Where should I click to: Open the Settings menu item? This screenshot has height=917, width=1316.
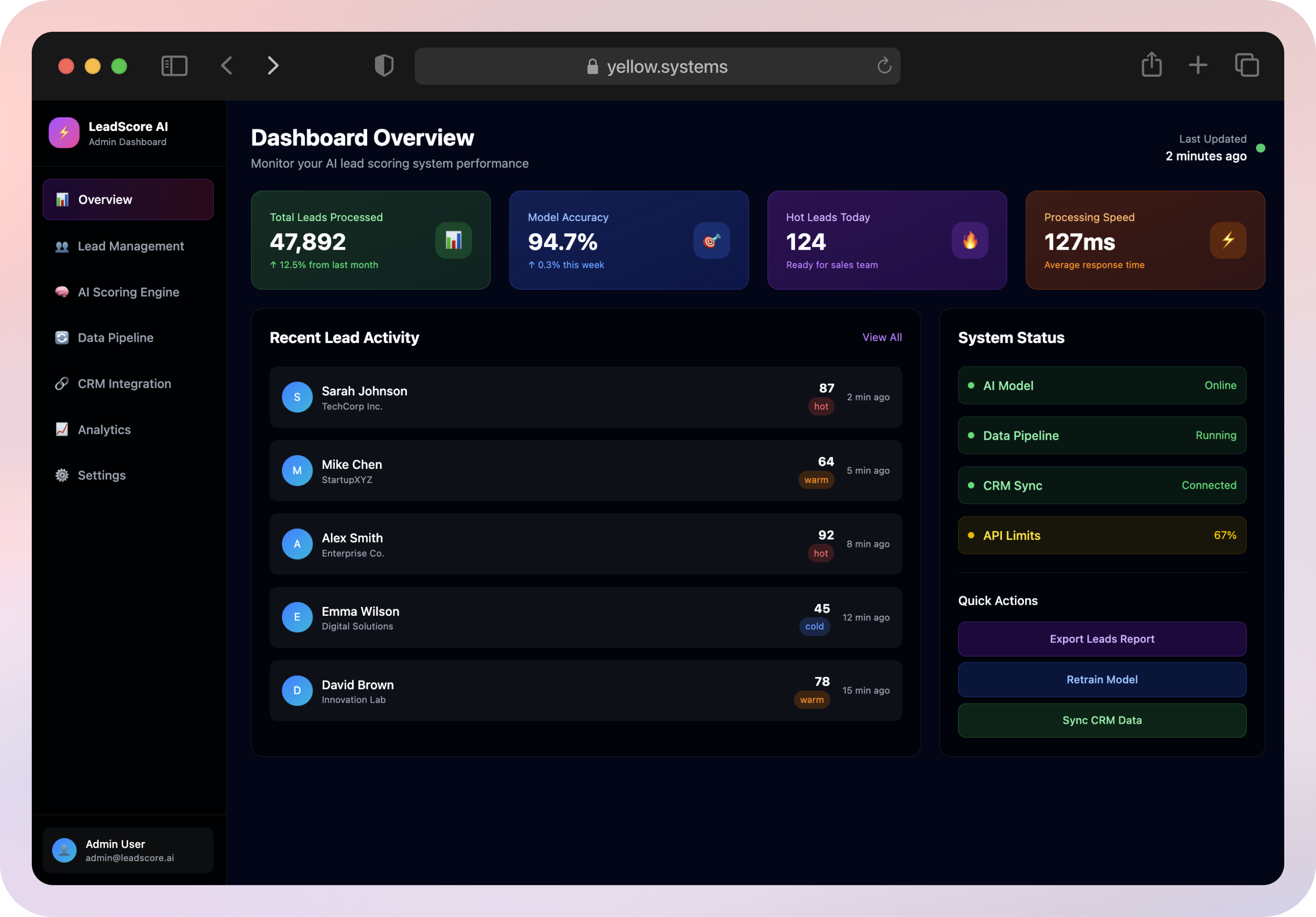coord(128,475)
